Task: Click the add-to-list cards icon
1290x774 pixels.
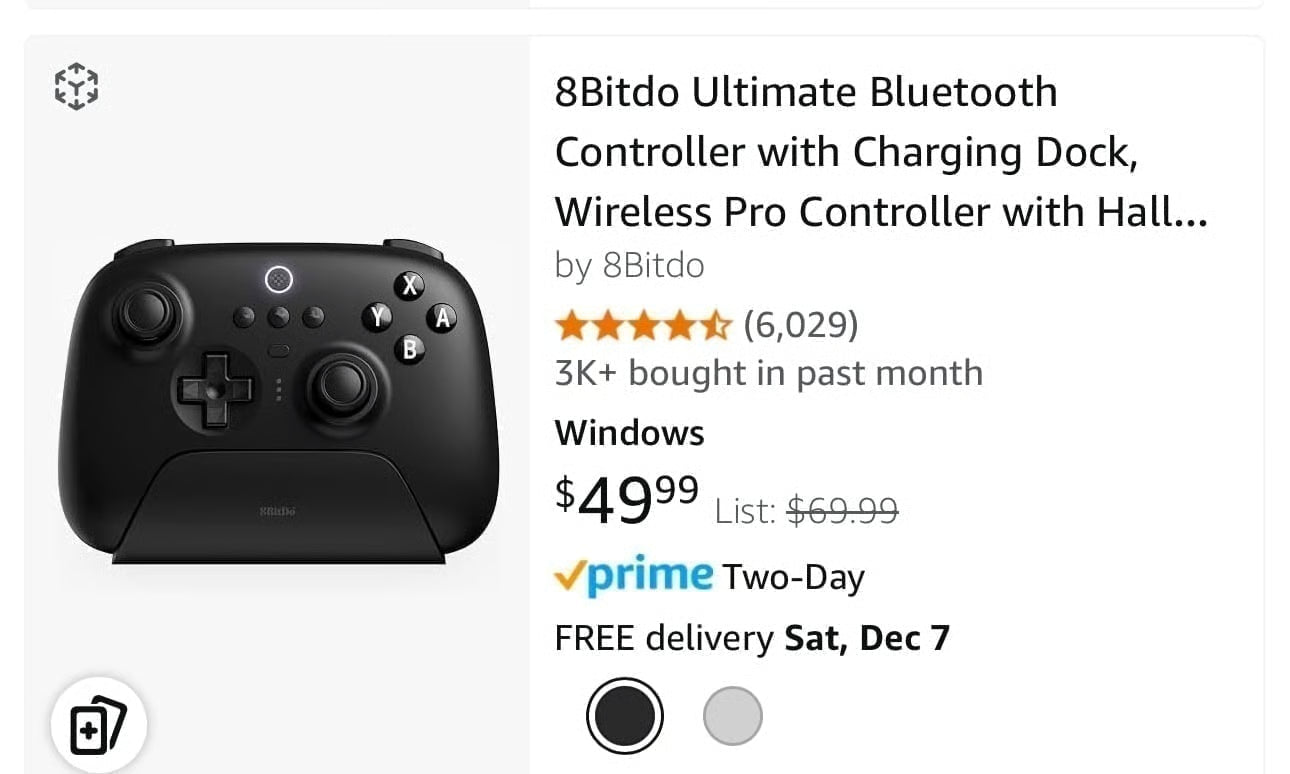Action: pyautogui.click(x=98, y=724)
